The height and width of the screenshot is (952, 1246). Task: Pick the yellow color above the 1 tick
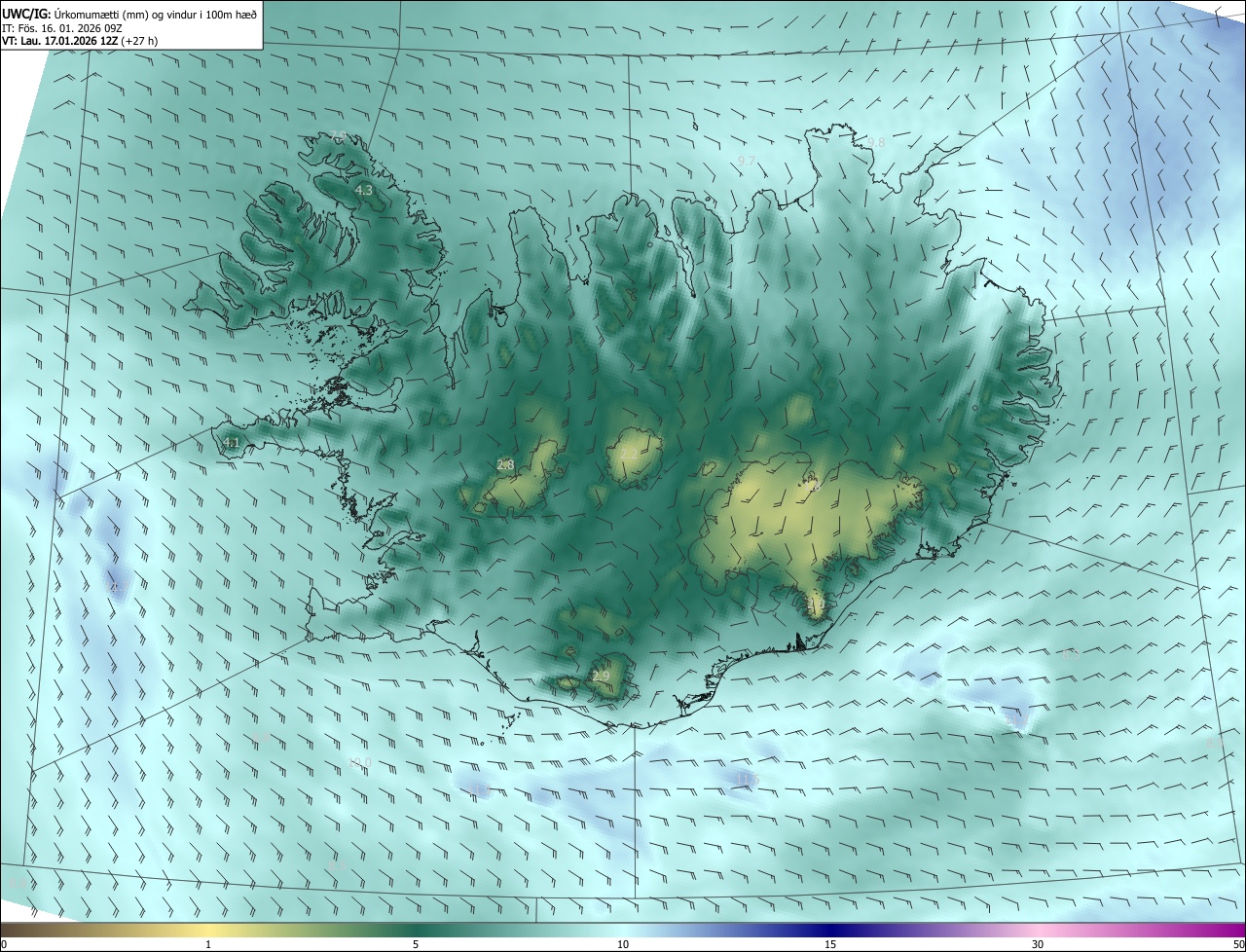click(x=208, y=930)
